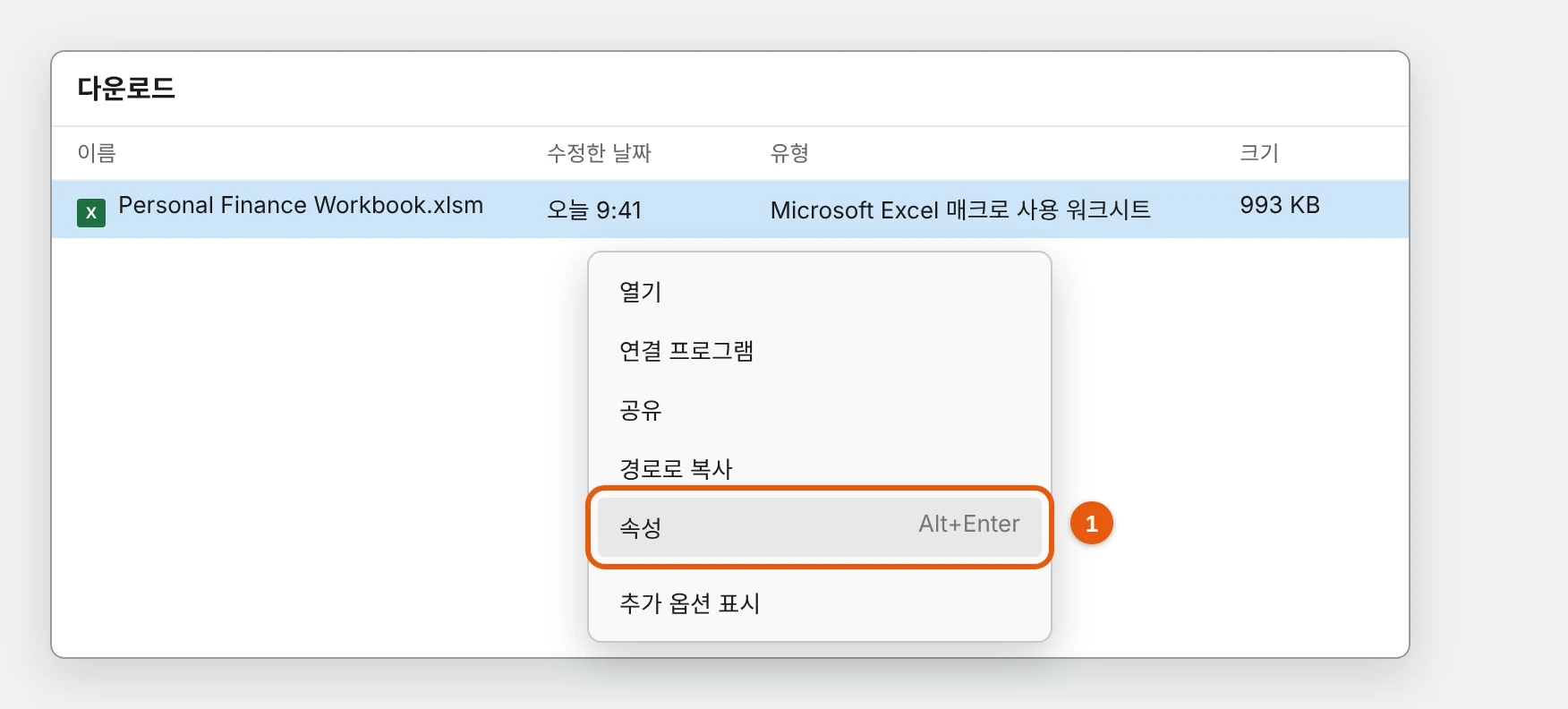Click the 오늘 9:41 date cell

pos(594,210)
